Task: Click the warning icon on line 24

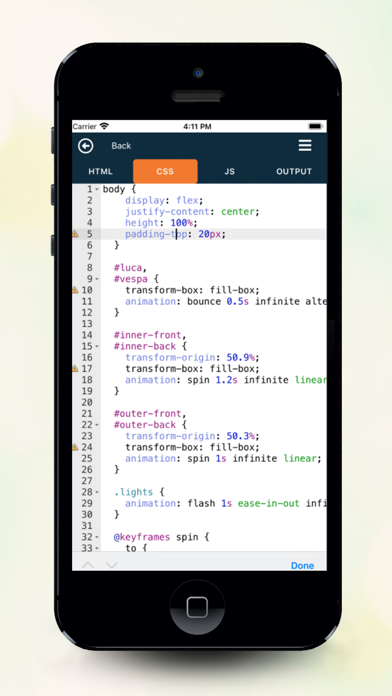Action: point(75,447)
